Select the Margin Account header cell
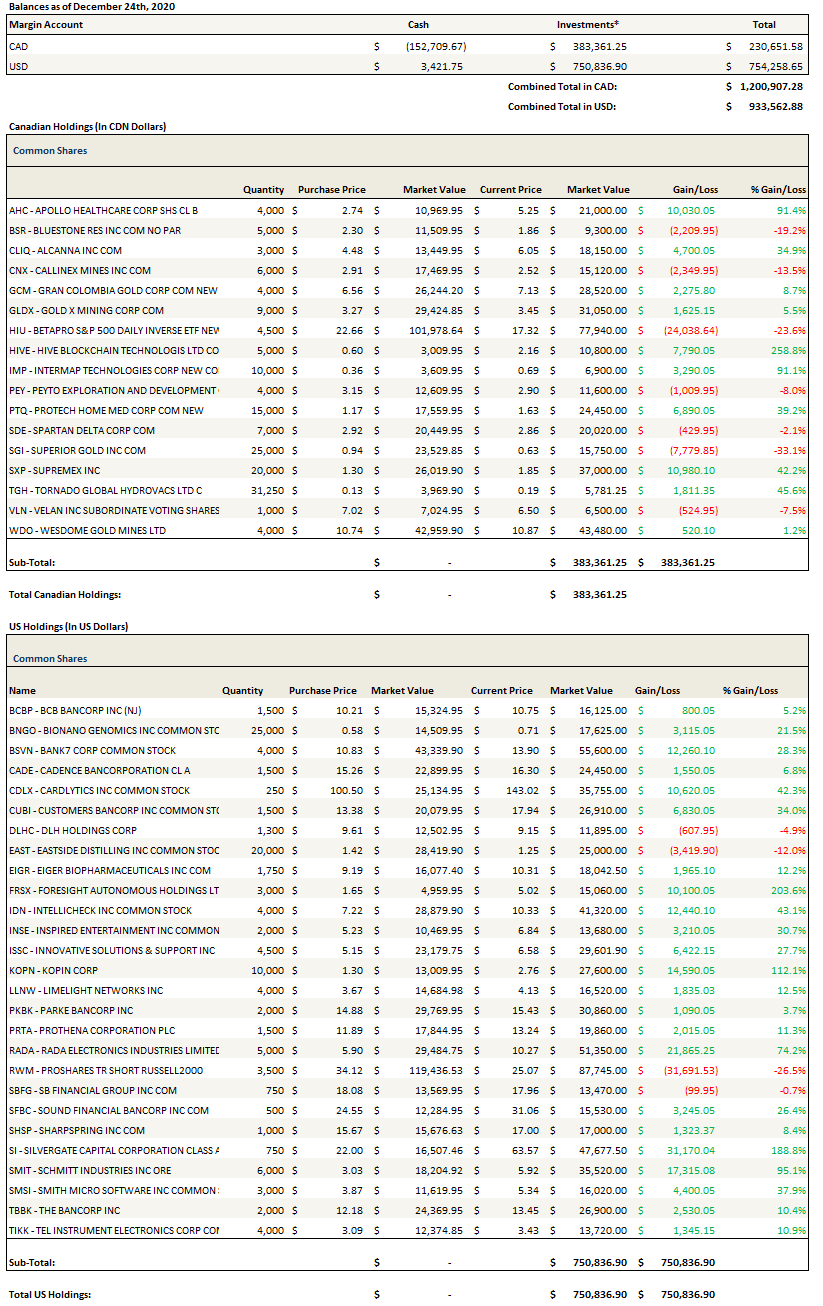Screen dimensions: 823x1306 [46, 24]
